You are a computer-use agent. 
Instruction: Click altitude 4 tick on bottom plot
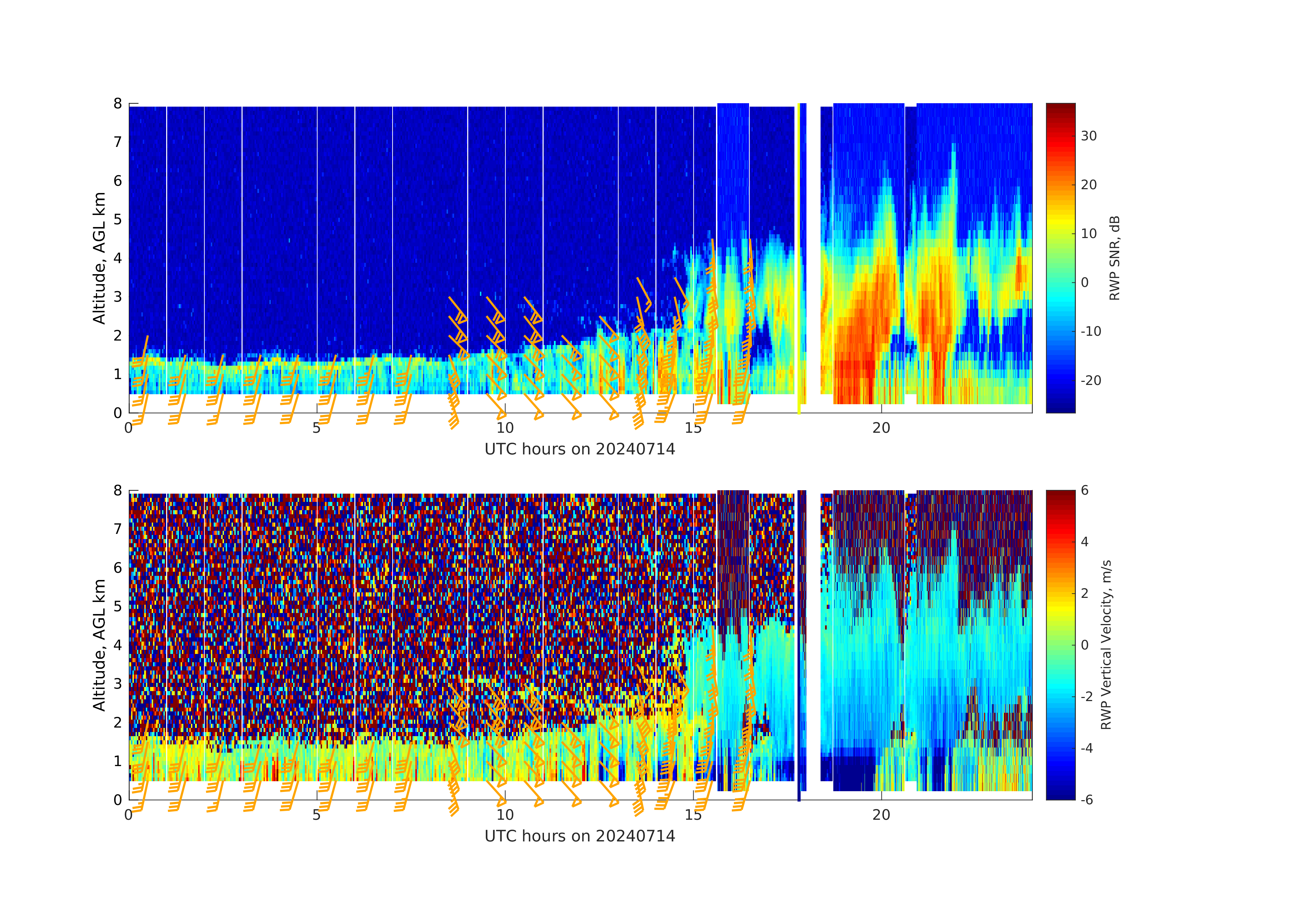[x=118, y=645]
